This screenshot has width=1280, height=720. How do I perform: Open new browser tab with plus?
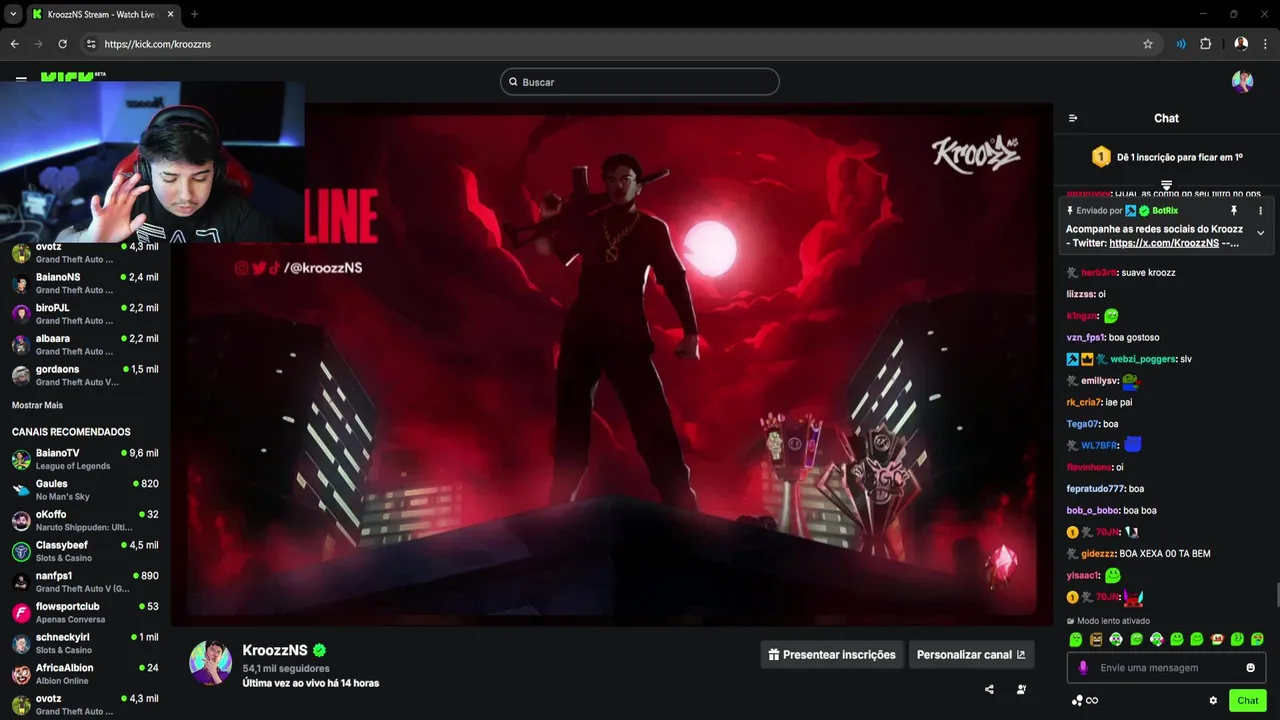click(x=194, y=14)
